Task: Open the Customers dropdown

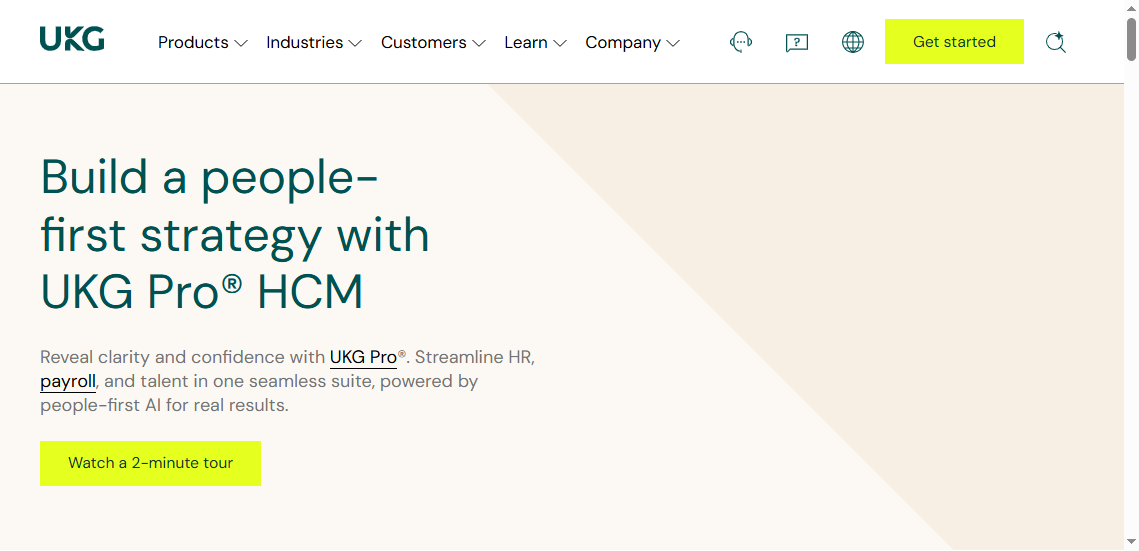Action: point(433,43)
